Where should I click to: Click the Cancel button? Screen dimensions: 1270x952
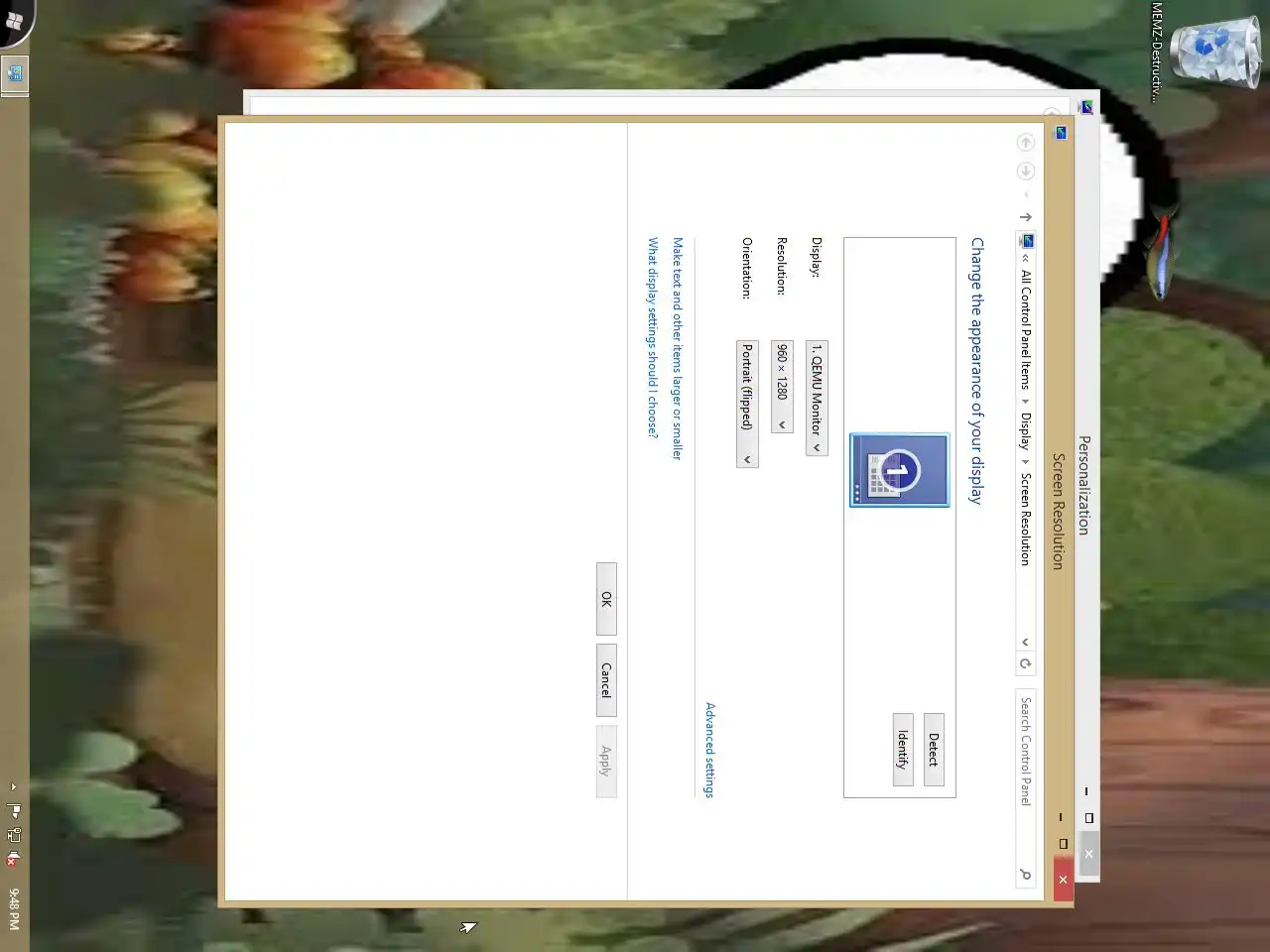pyautogui.click(x=606, y=680)
